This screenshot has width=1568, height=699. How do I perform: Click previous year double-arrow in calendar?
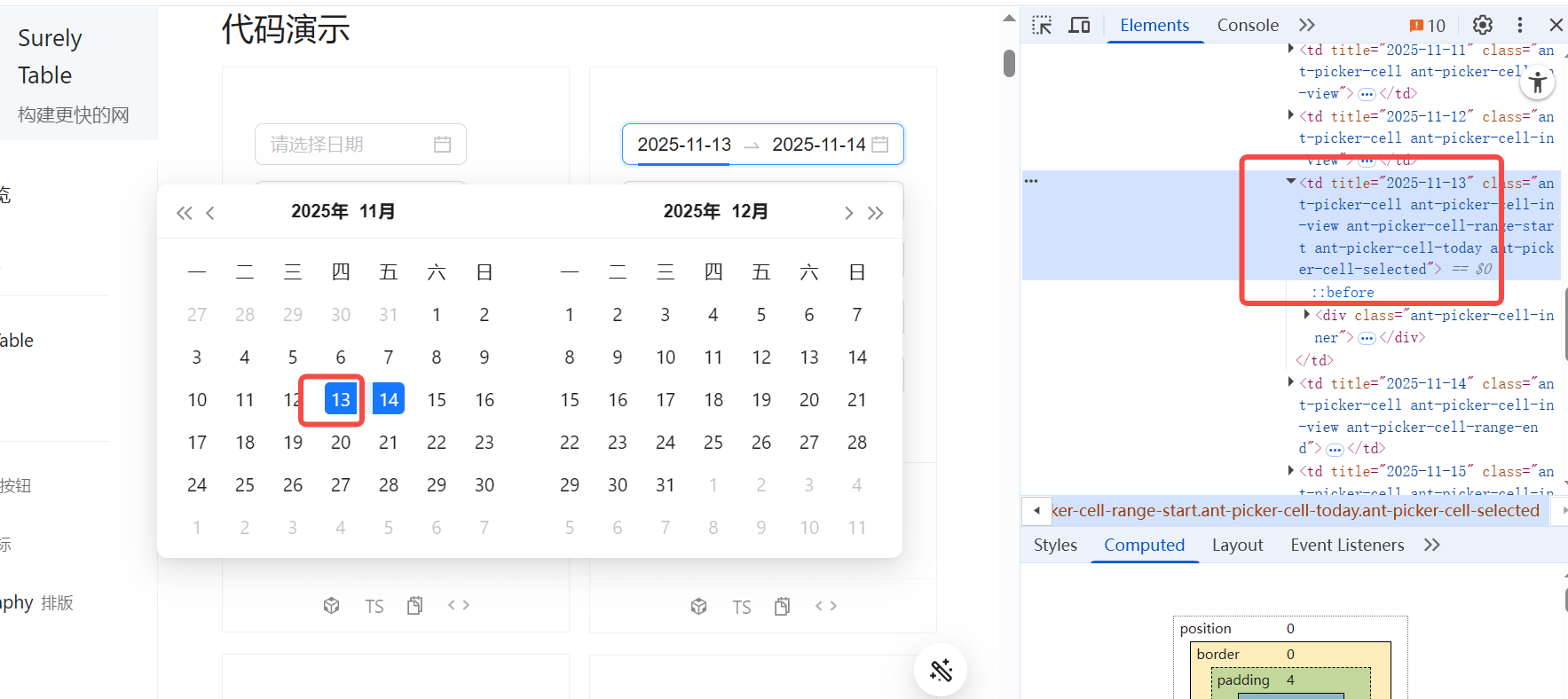click(184, 213)
